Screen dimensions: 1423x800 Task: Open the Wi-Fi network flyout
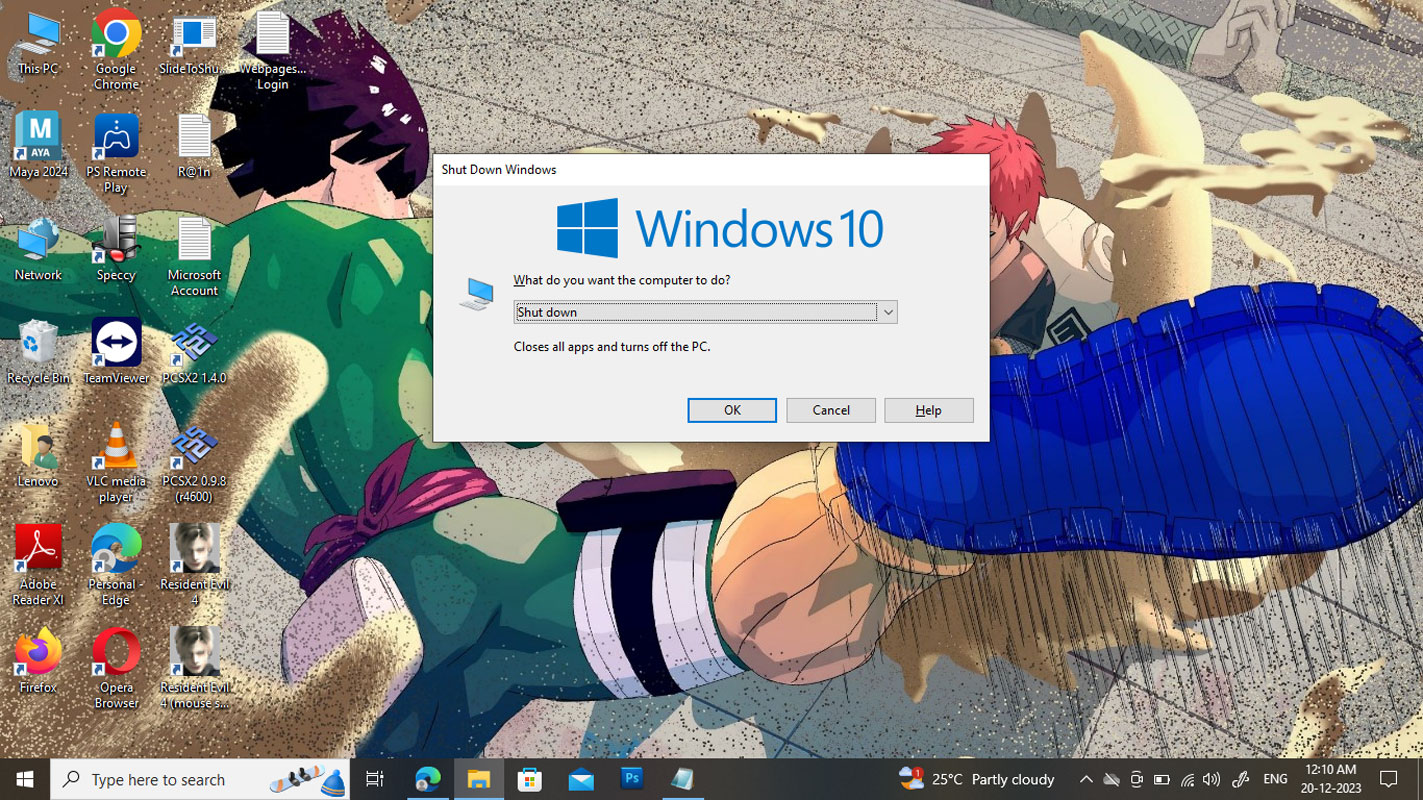point(1187,779)
